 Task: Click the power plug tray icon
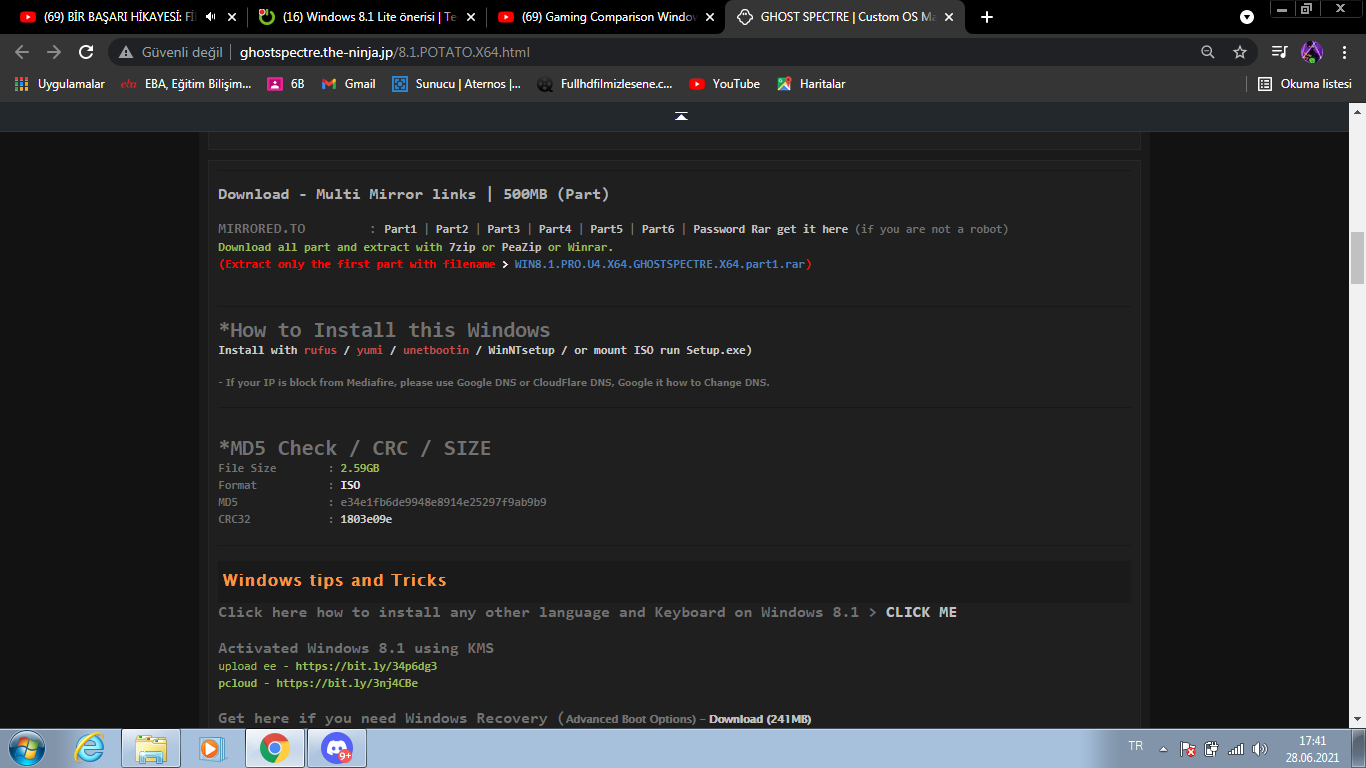click(x=1212, y=748)
